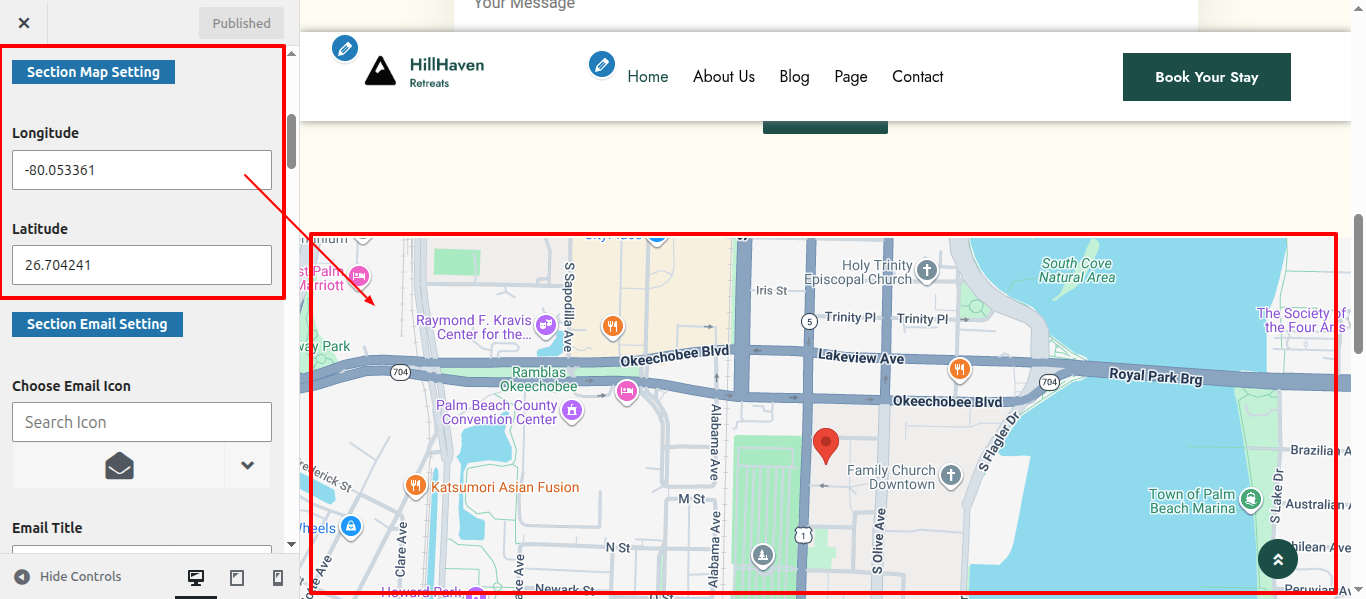Click the restaurant marker near S Sapodilla Ave
Image resolution: width=1366 pixels, height=599 pixels.
(x=613, y=326)
